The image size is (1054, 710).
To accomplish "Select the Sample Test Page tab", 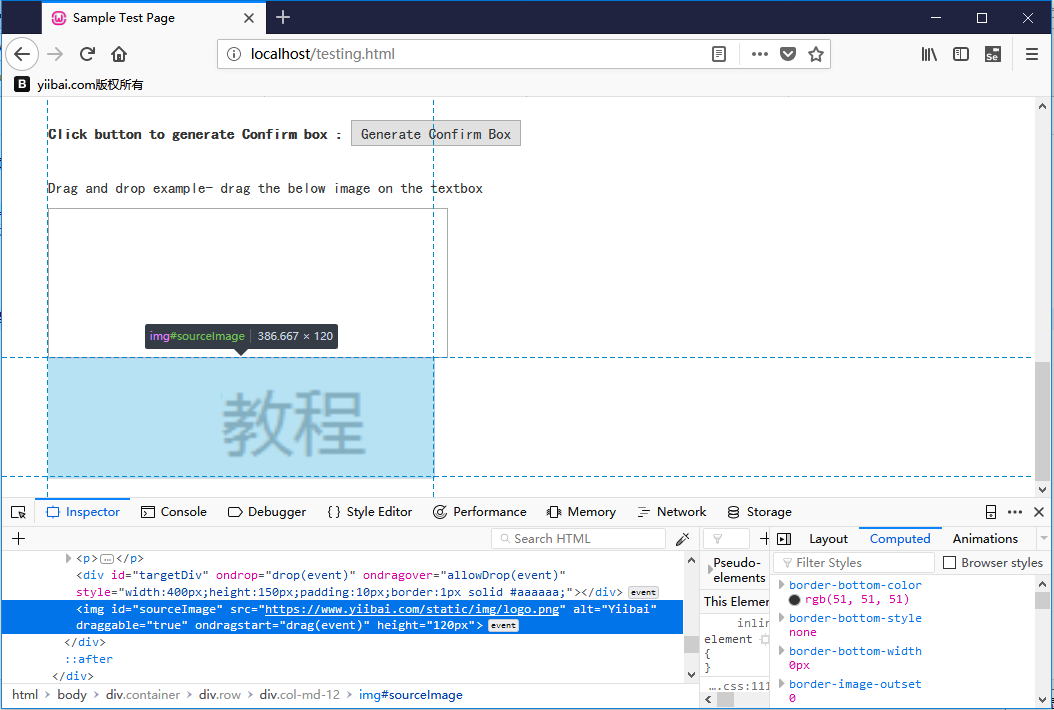I will 154,18.
